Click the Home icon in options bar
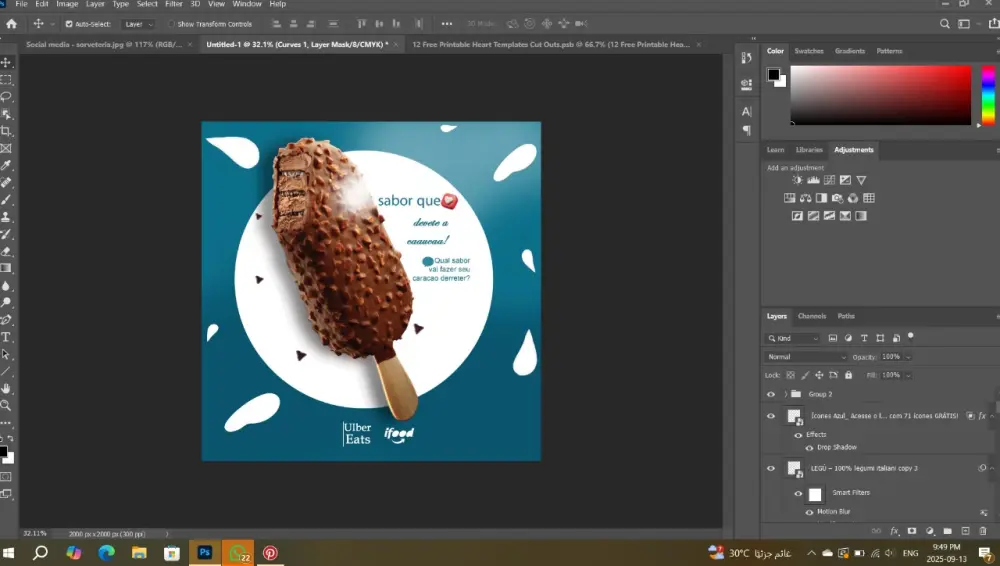The height and width of the screenshot is (566, 1000). coord(11,24)
